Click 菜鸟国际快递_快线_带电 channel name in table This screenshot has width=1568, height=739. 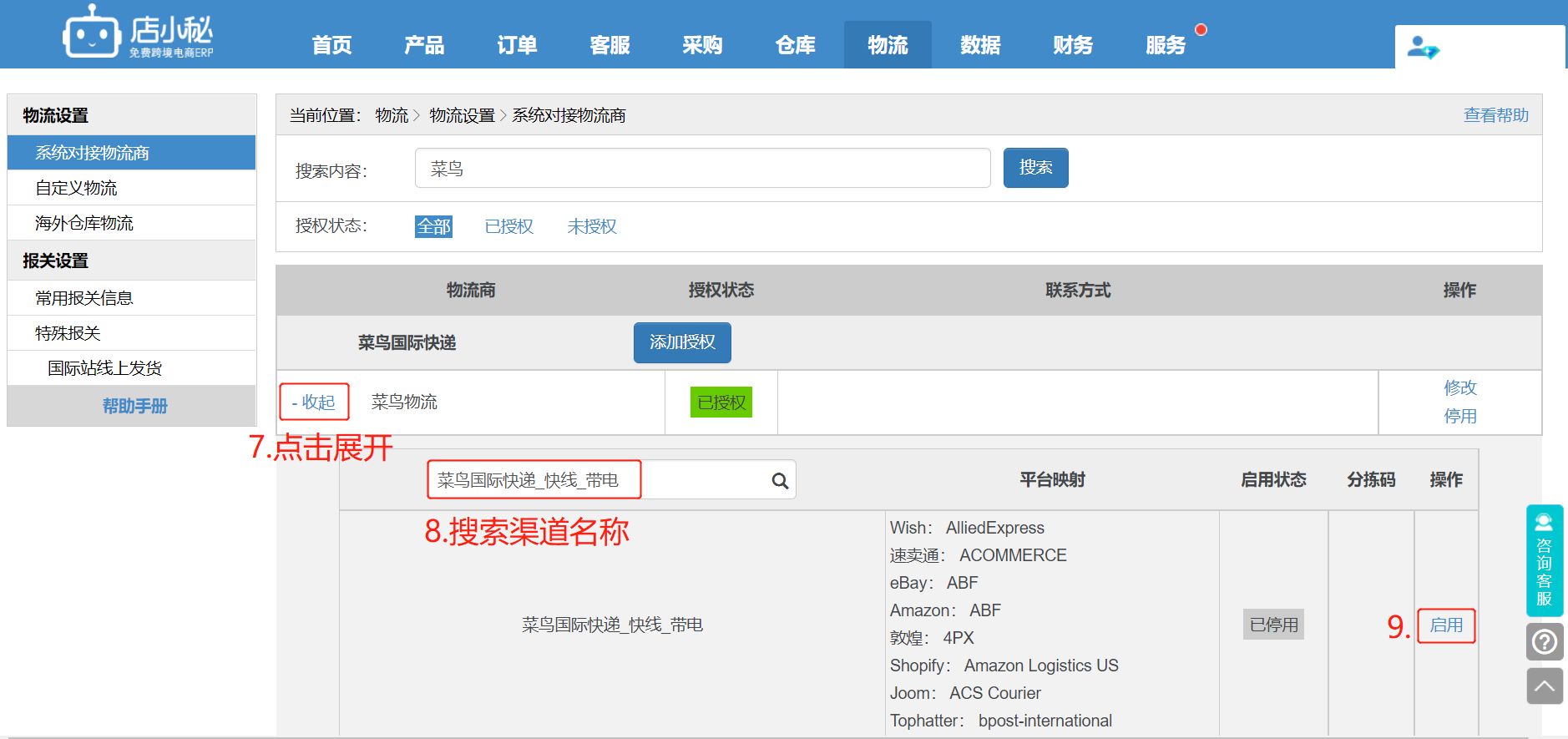click(x=612, y=625)
